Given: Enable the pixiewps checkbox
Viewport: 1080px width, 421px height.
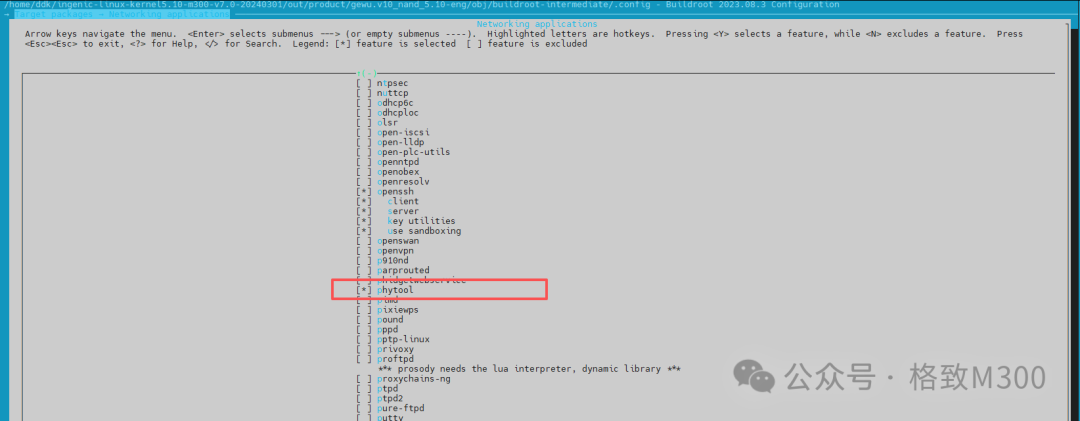Looking at the screenshot, I should [364, 310].
